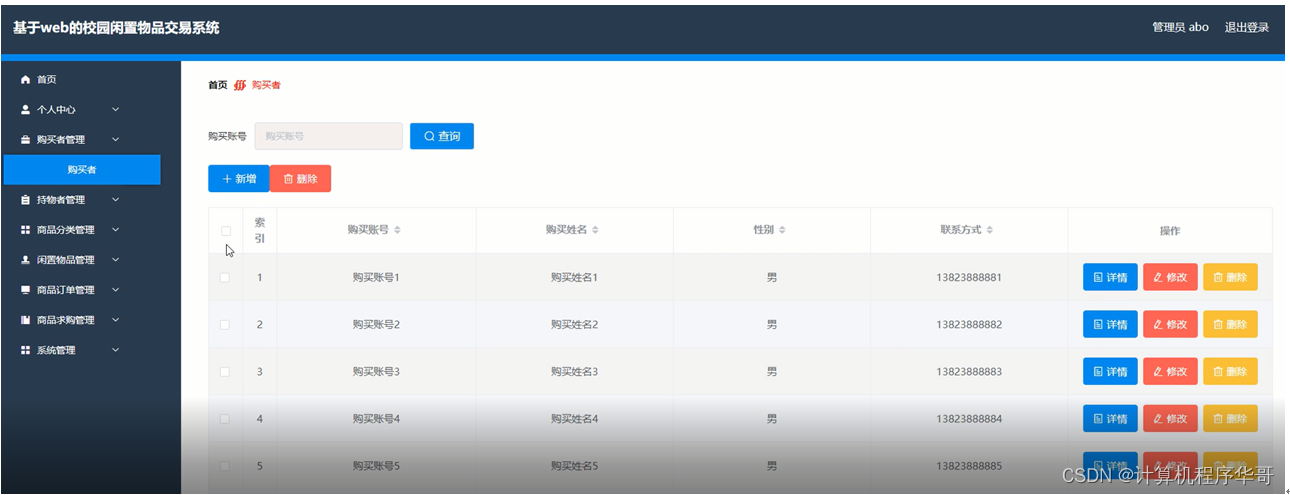Sort by 购买账号 column arrows
Image resolution: width=1290 pixels, height=495 pixels.
pyautogui.click(x=397, y=230)
